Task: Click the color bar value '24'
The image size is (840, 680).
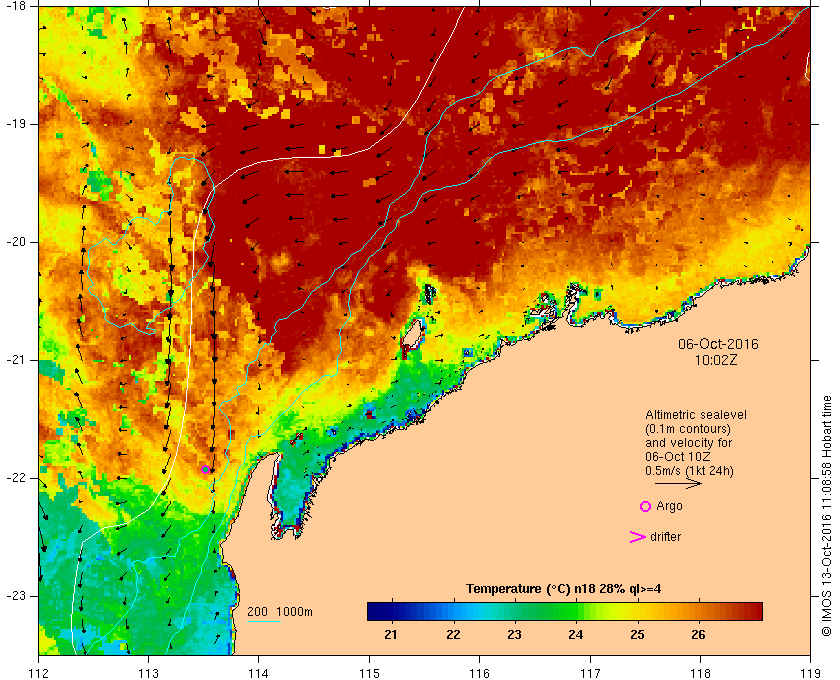Action: tap(575, 634)
